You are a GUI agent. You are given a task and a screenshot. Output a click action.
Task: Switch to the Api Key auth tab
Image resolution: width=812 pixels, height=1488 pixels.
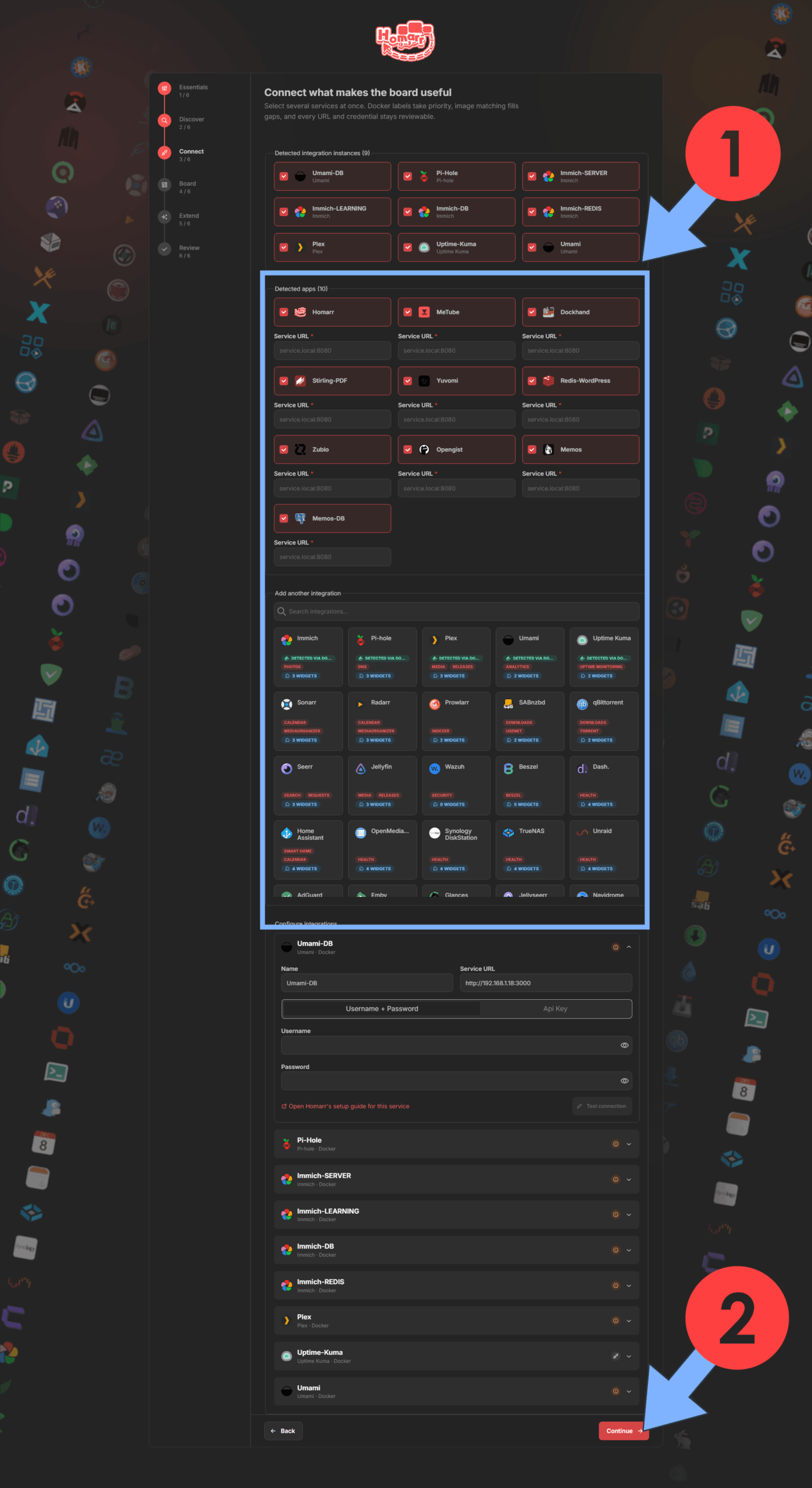555,1008
